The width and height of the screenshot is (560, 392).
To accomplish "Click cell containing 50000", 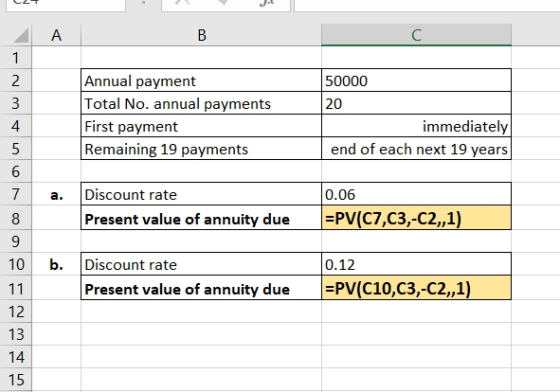I will (416, 80).
